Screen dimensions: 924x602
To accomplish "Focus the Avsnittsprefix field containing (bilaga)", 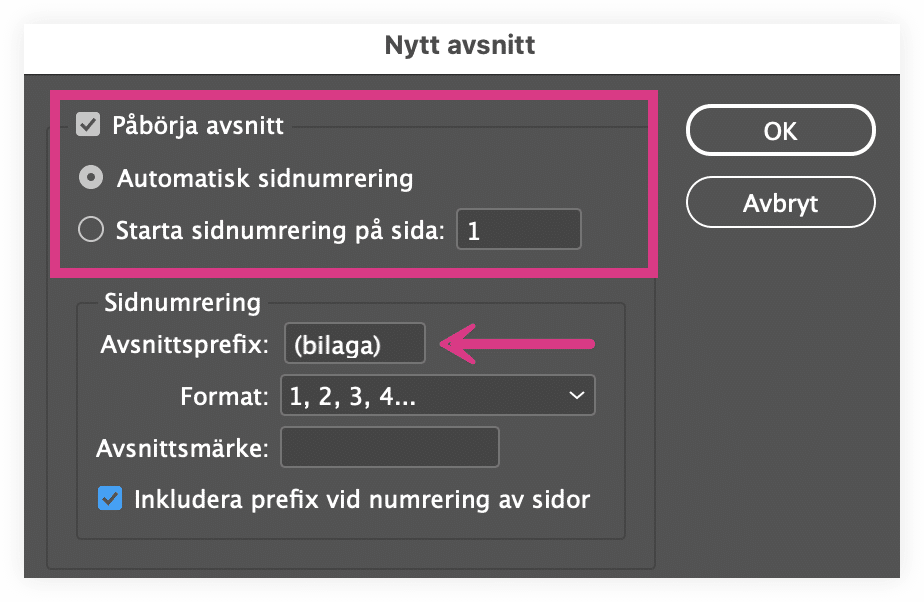I will tap(355, 345).
